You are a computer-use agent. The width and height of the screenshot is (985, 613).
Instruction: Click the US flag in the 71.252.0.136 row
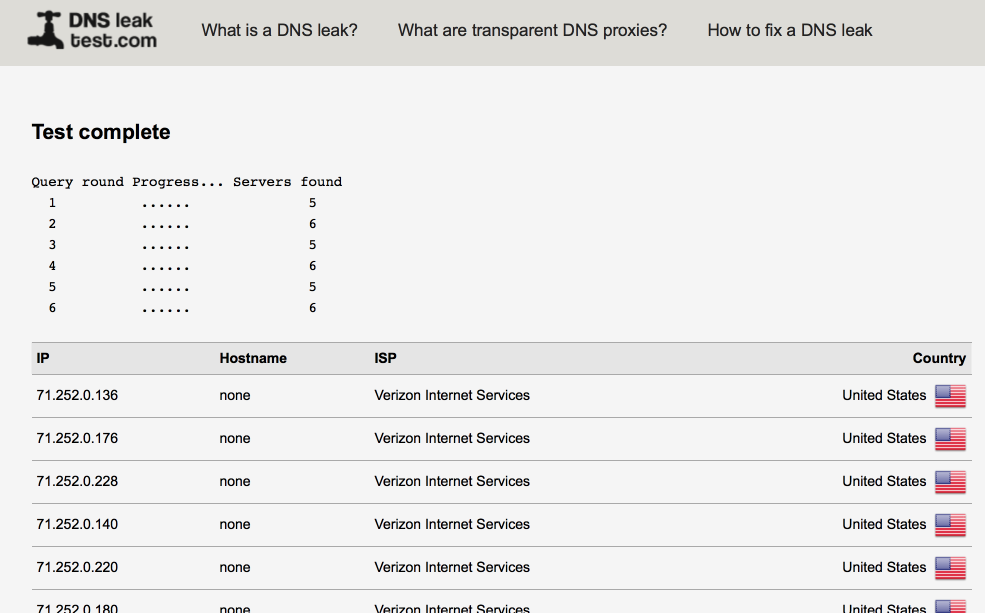[x=950, y=396]
